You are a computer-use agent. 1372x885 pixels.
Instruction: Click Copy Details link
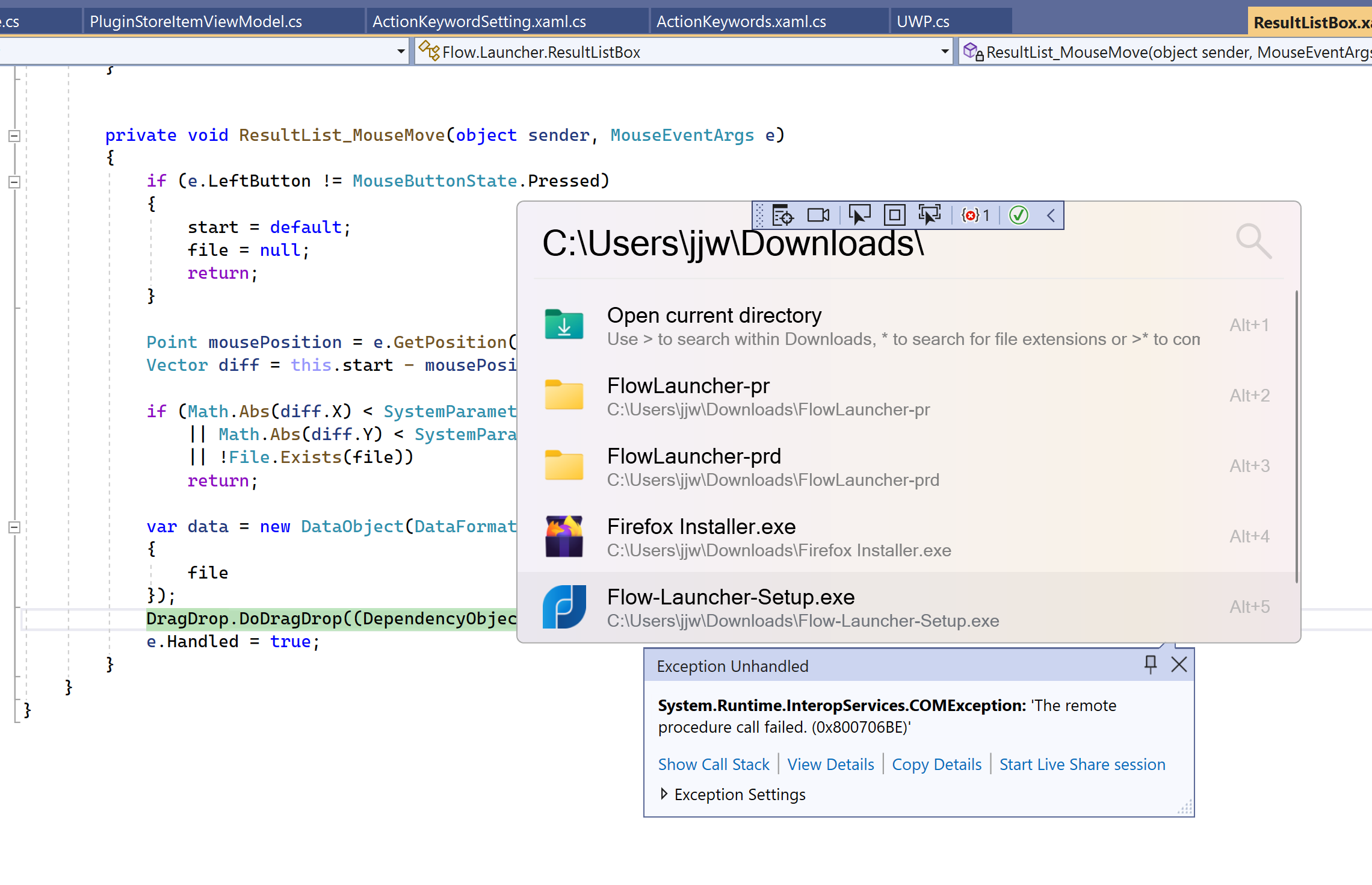[x=936, y=764]
